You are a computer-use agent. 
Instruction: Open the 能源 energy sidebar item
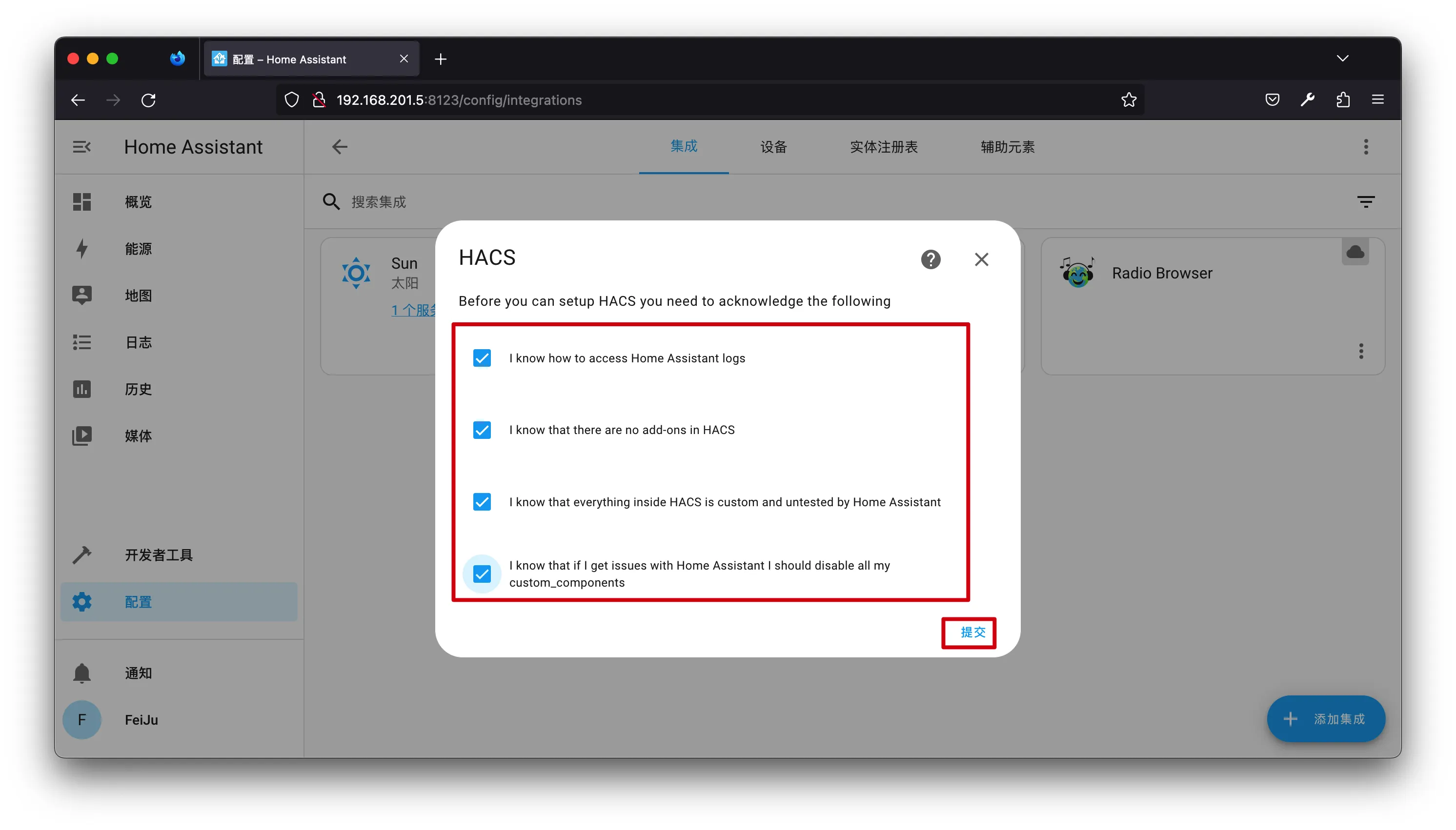point(138,249)
